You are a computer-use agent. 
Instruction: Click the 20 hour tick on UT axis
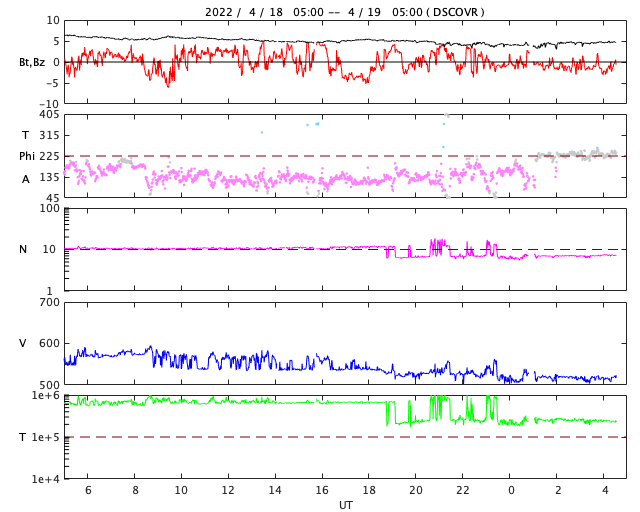pyautogui.click(x=416, y=490)
